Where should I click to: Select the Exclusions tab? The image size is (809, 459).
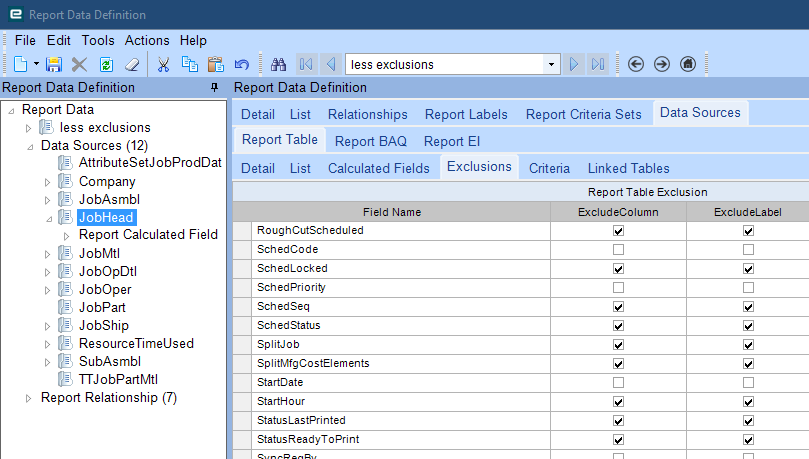(479, 167)
